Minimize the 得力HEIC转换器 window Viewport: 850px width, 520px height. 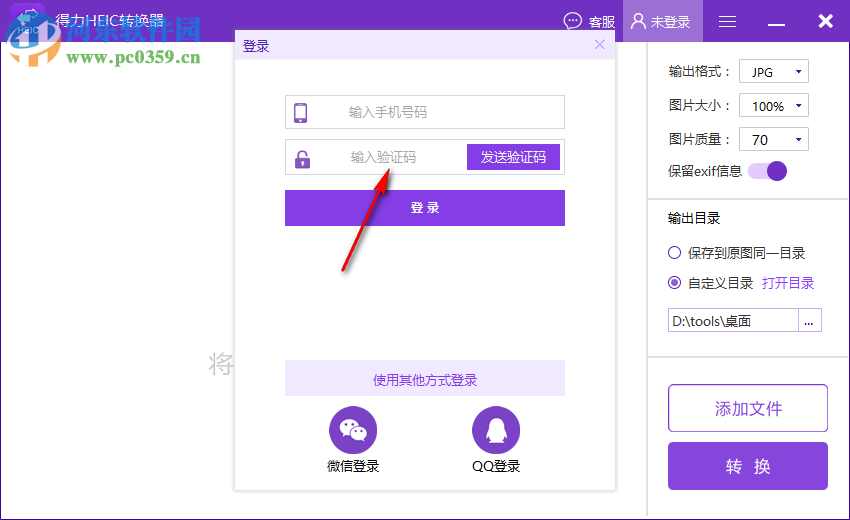pos(776,22)
